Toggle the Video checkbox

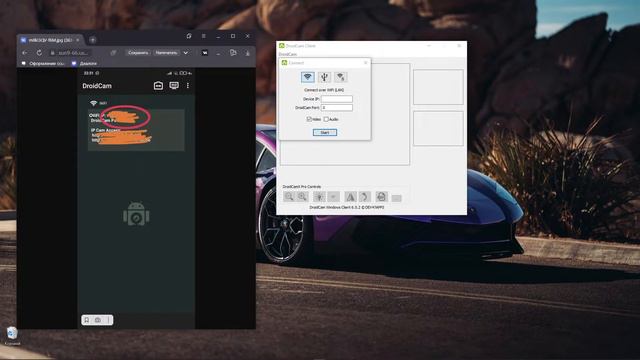(309, 119)
